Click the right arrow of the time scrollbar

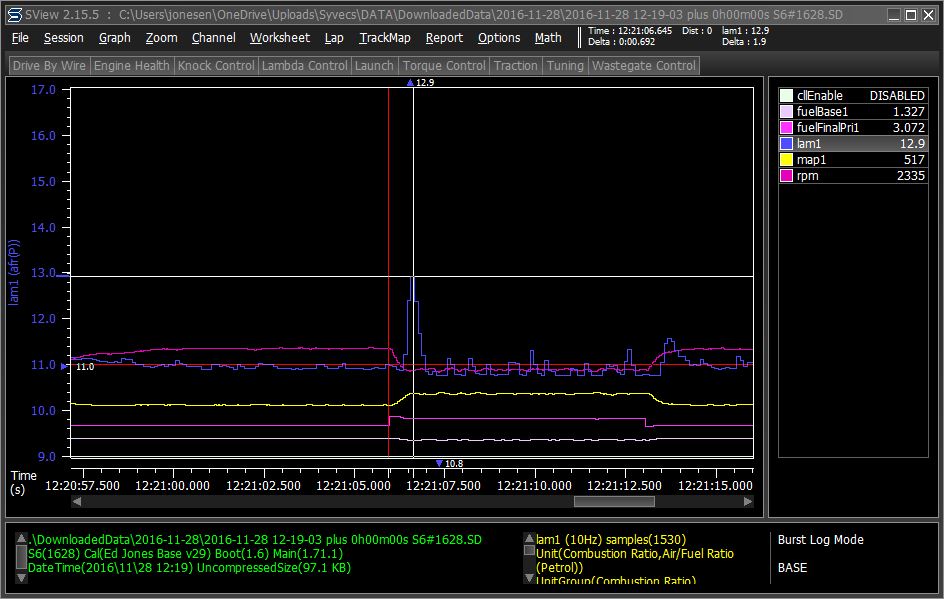[747, 501]
